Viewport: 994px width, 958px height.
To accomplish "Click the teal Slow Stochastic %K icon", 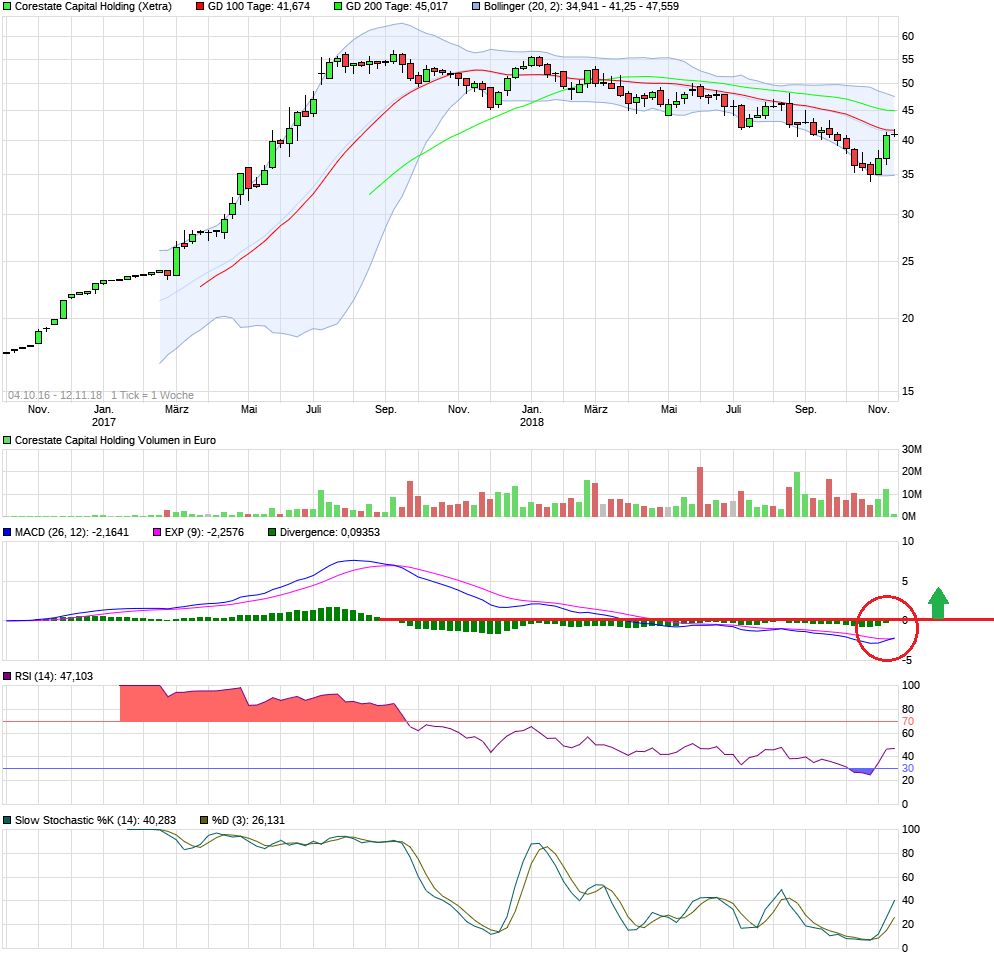I will [8, 821].
